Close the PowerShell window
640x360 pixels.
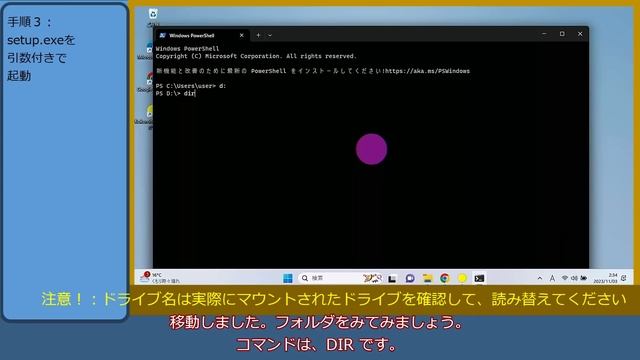point(580,34)
